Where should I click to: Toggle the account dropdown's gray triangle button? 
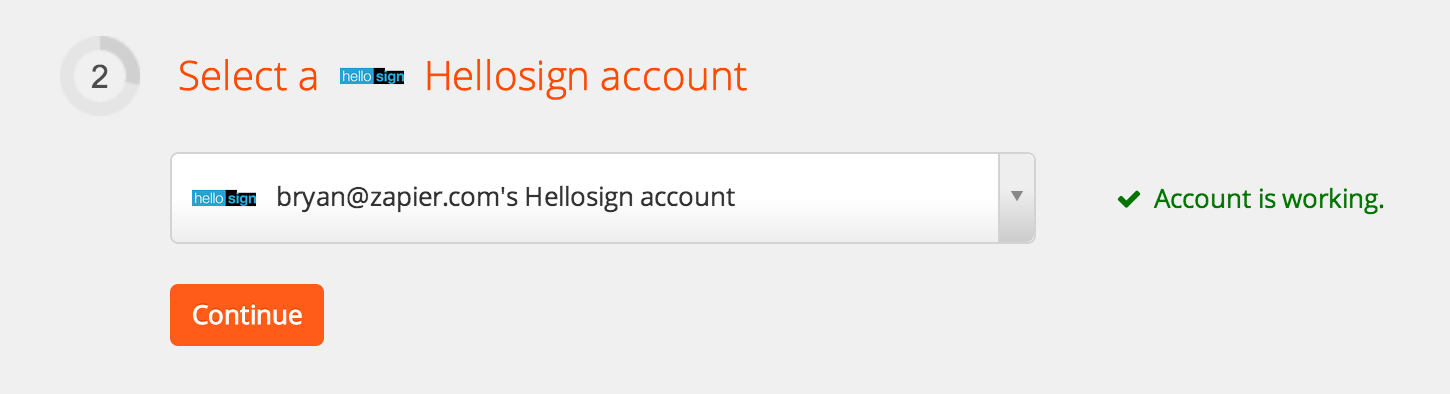[1016, 197]
